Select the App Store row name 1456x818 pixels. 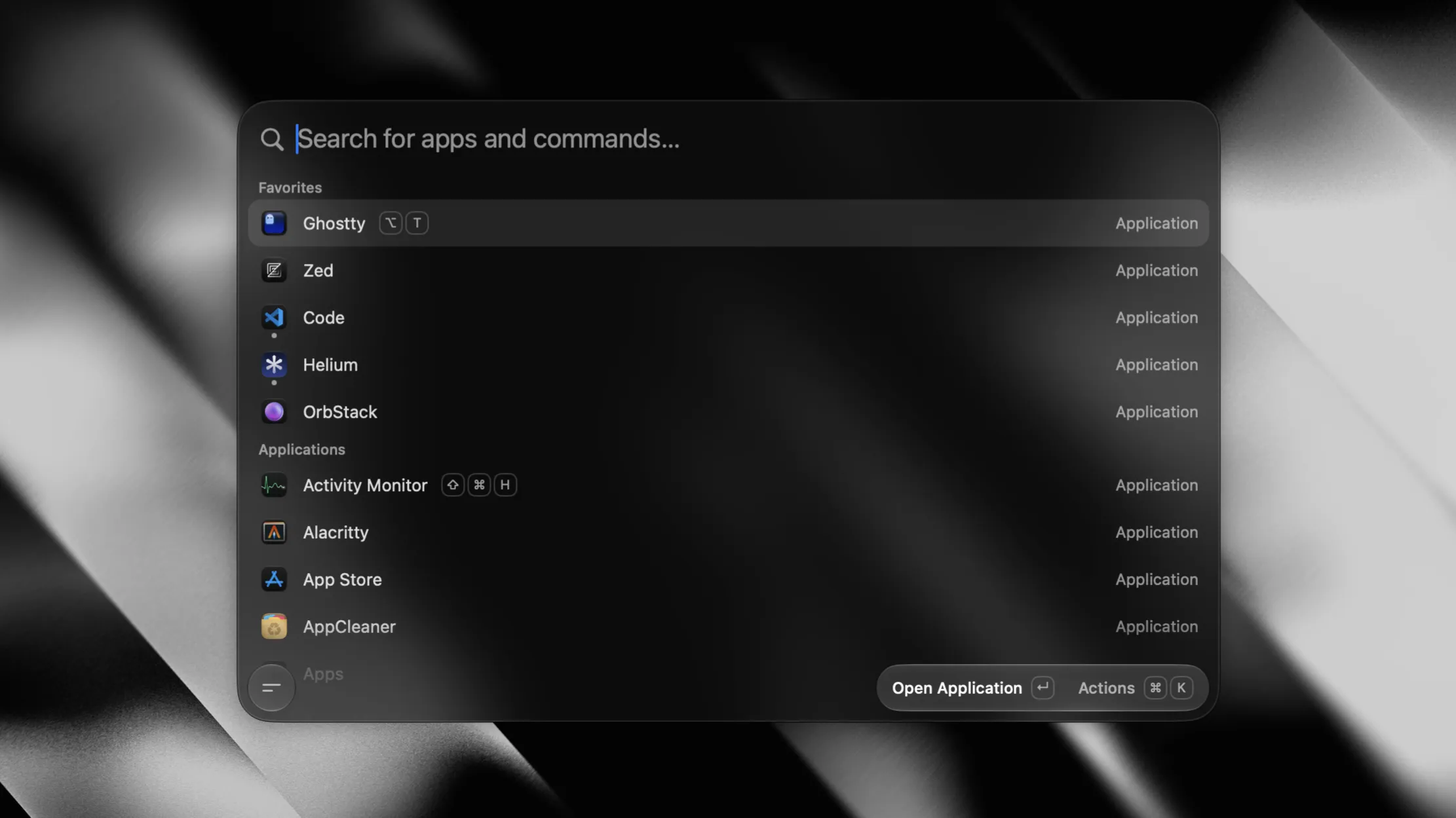click(342, 580)
